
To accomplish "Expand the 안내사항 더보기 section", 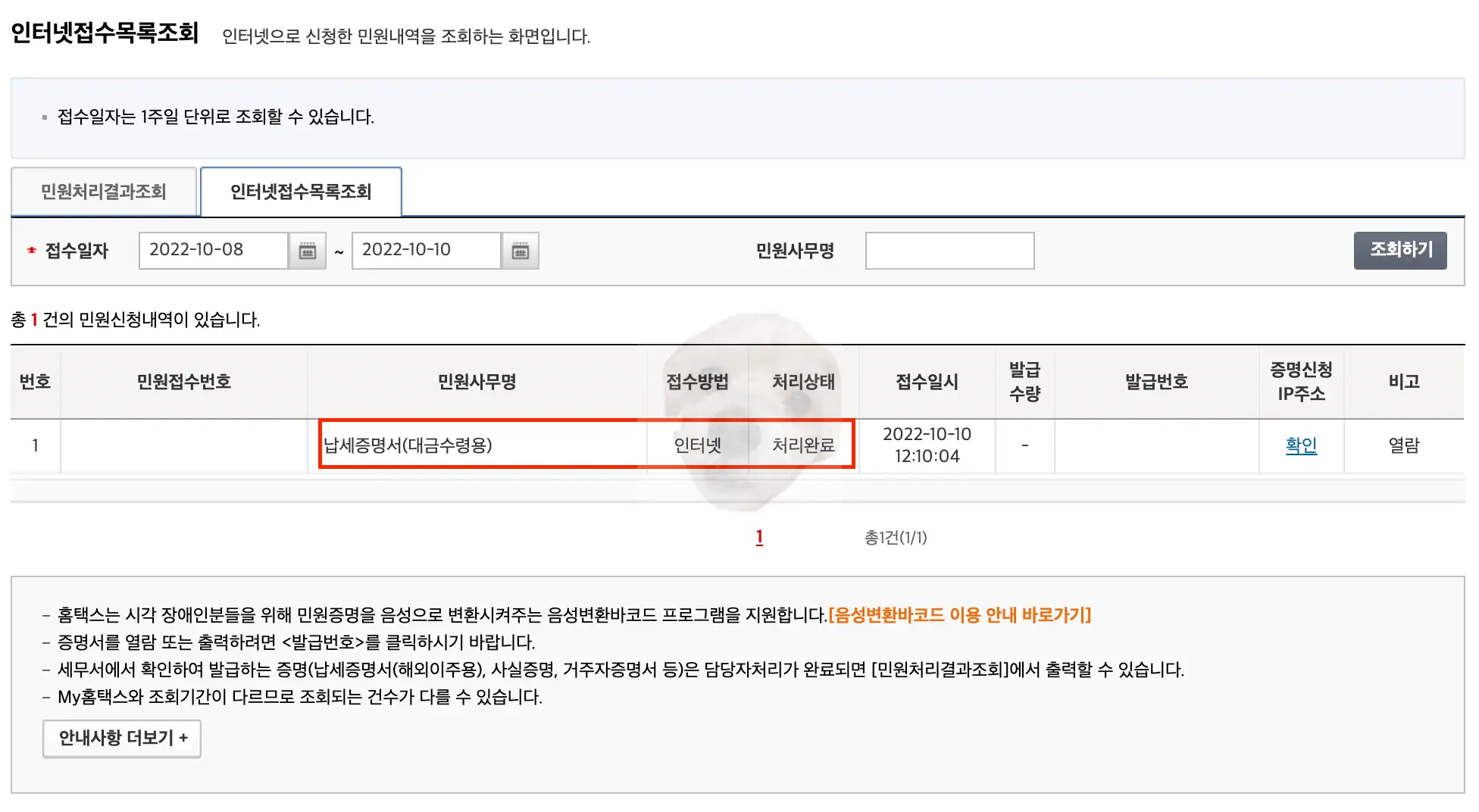I will click(121, 738).
